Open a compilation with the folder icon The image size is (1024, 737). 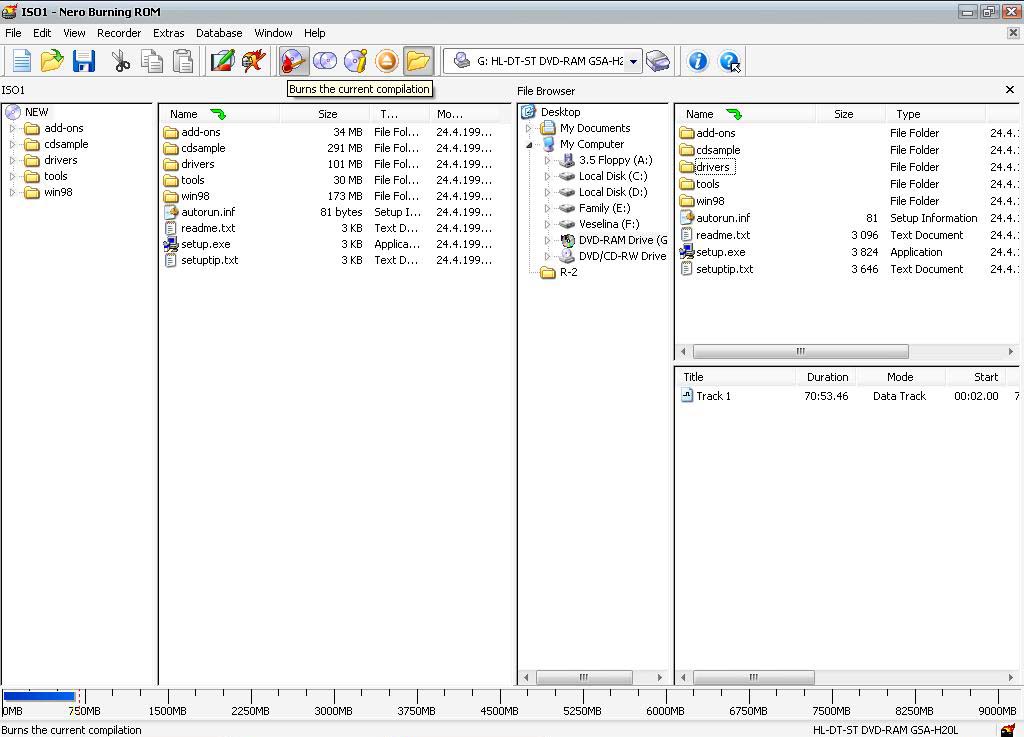(52, 61)
